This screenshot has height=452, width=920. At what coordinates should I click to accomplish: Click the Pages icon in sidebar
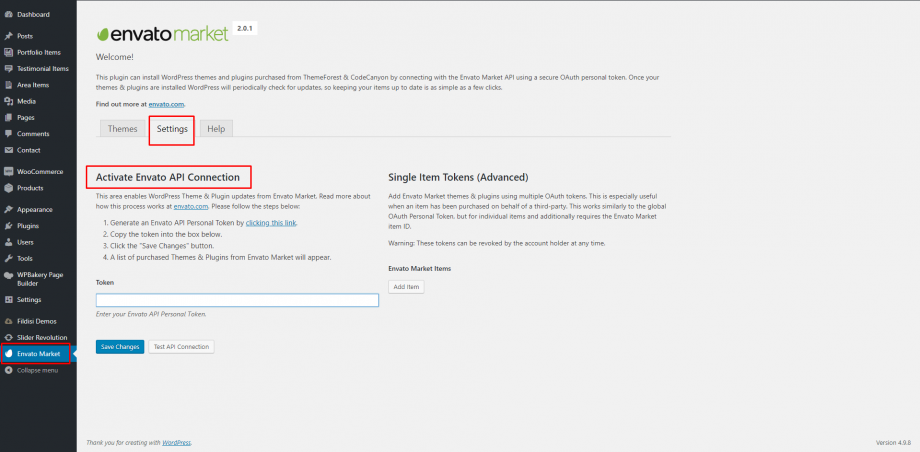[9, 117]
